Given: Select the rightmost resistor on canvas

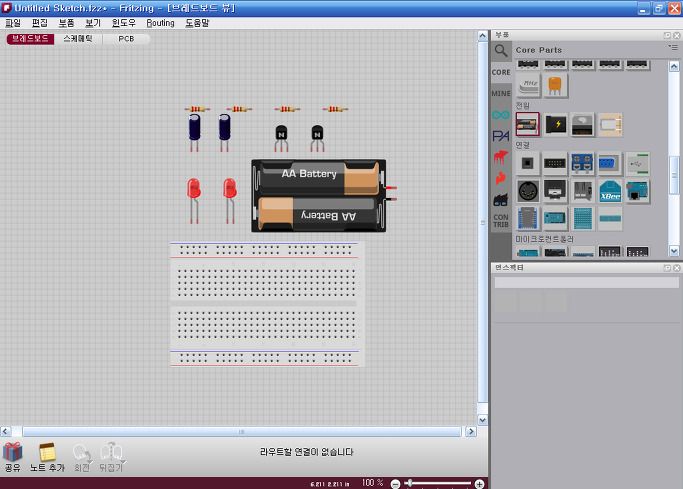Looking at the screenshot, I should tap(335, 109).
